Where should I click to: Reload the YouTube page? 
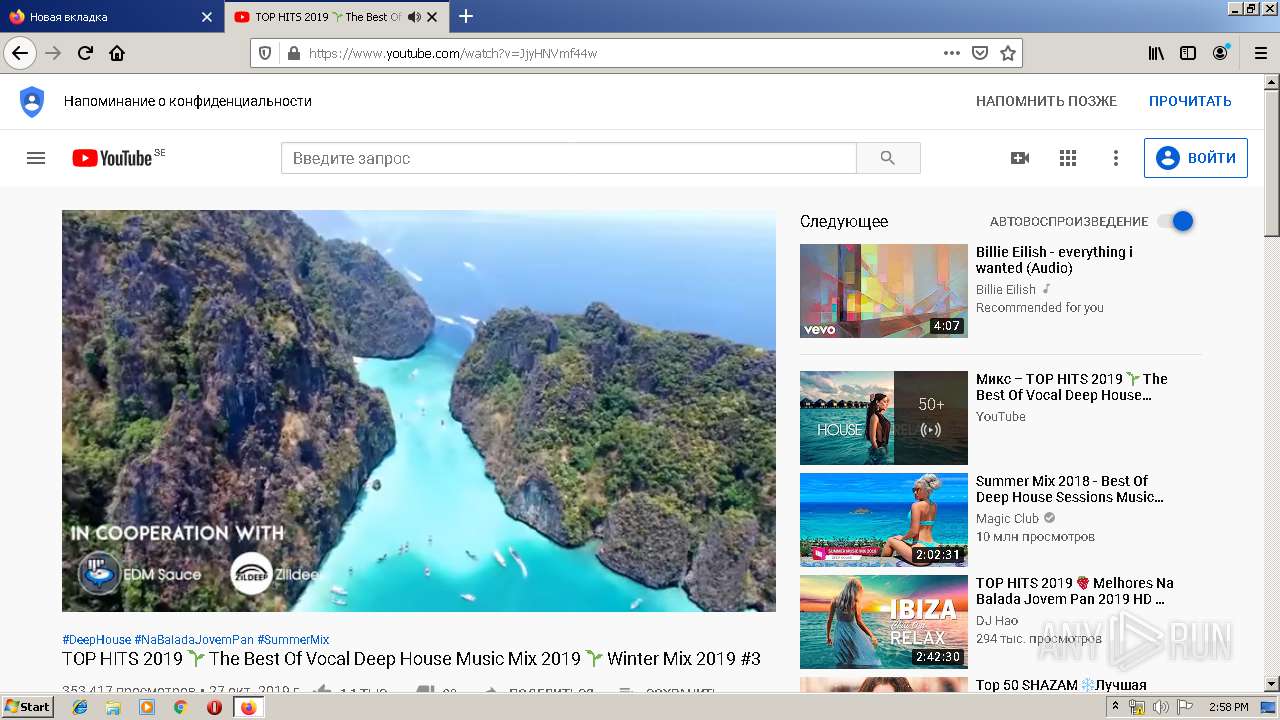coord(86,53)
